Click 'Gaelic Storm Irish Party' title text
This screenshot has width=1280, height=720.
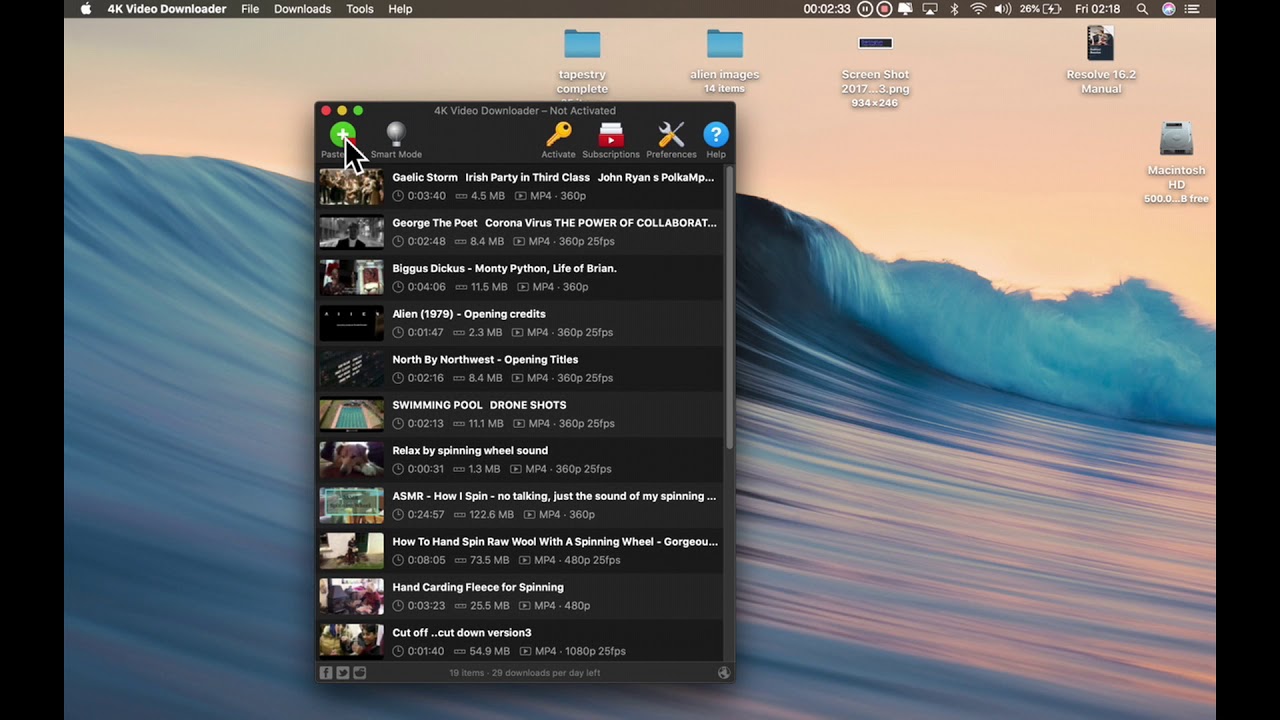coord(553,177)
